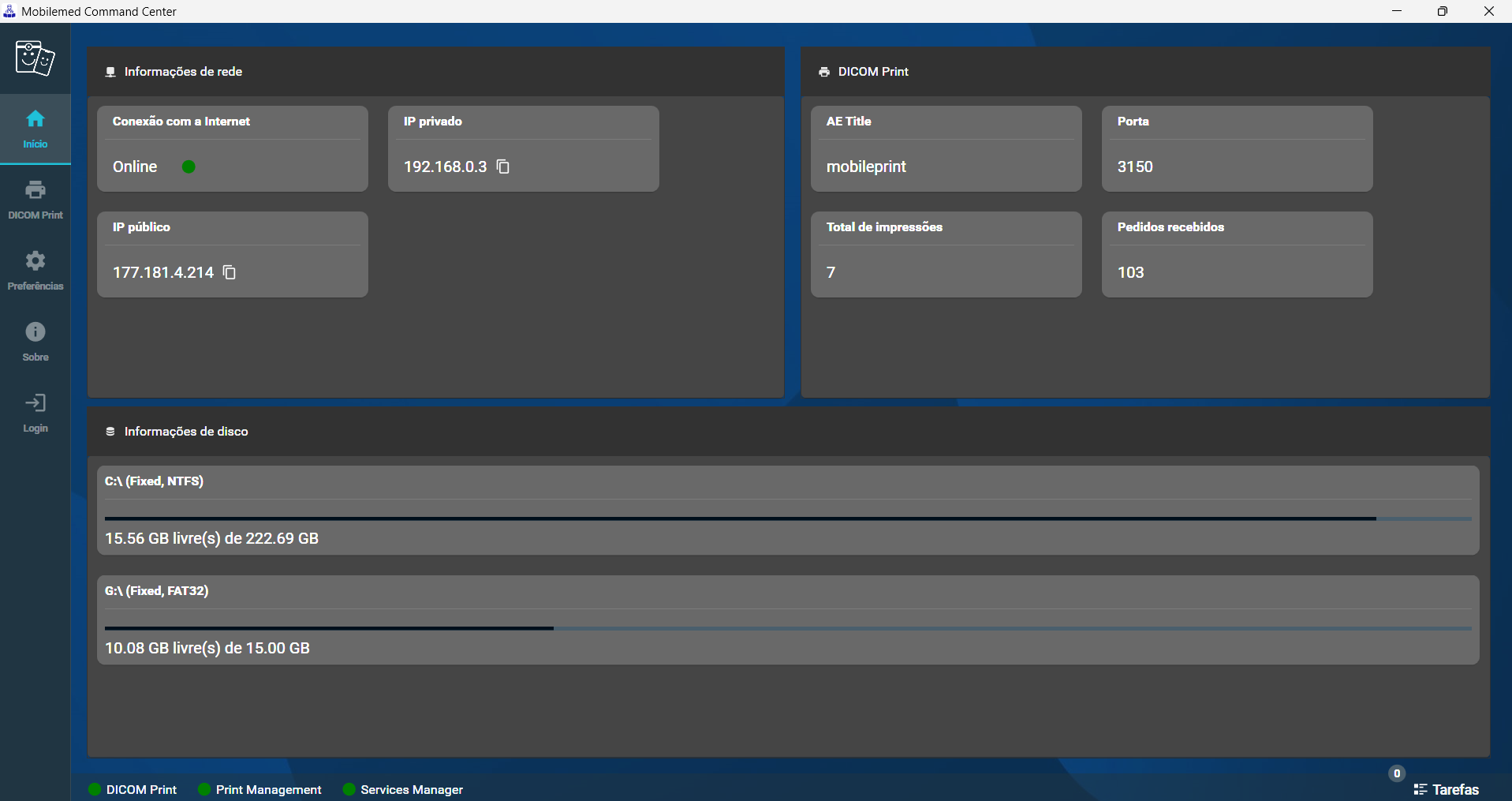Click the IP público card title

point(141,227)
